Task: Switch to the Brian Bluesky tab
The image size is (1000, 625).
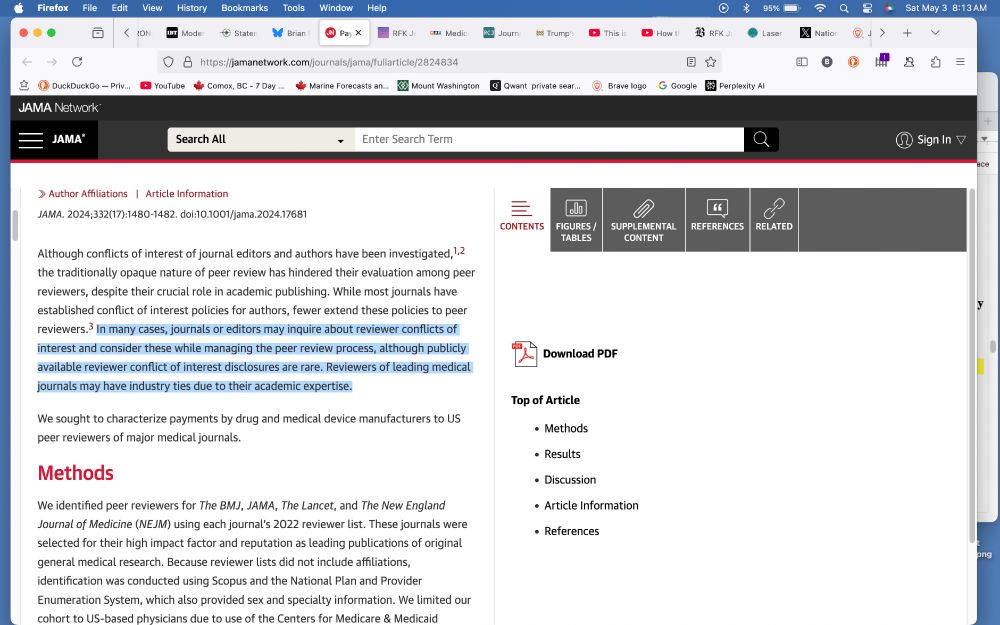Action: (291, 33)
